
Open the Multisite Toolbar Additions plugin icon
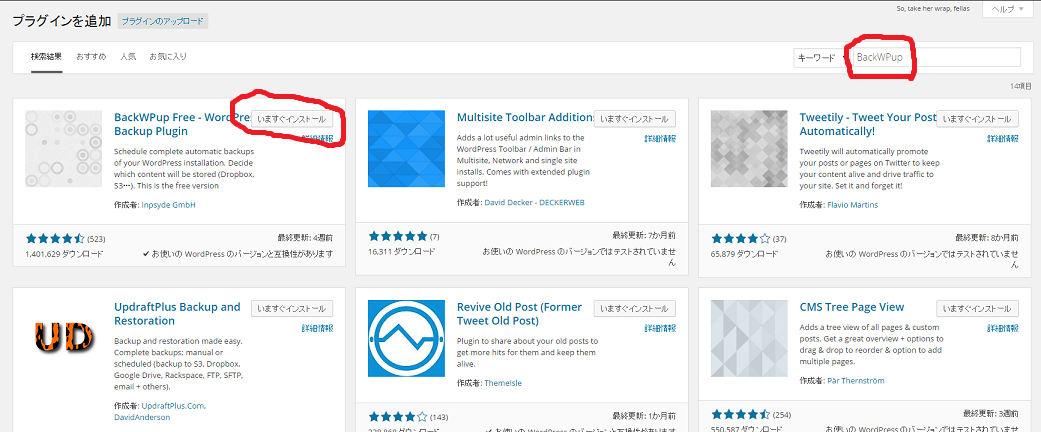tap(406, 149)
